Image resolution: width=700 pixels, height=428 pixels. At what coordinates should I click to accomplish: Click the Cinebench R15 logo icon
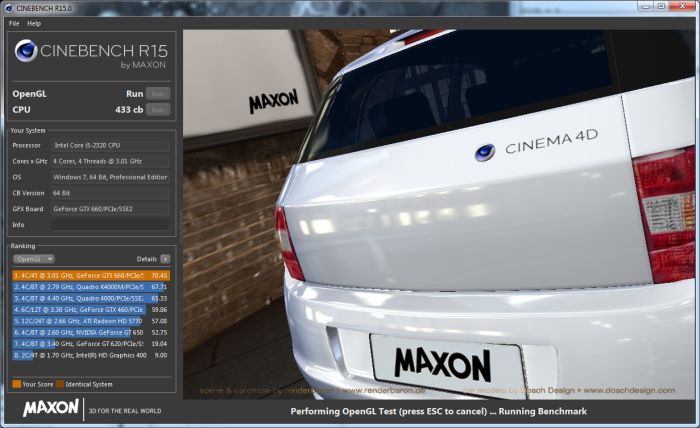[26, 50]
